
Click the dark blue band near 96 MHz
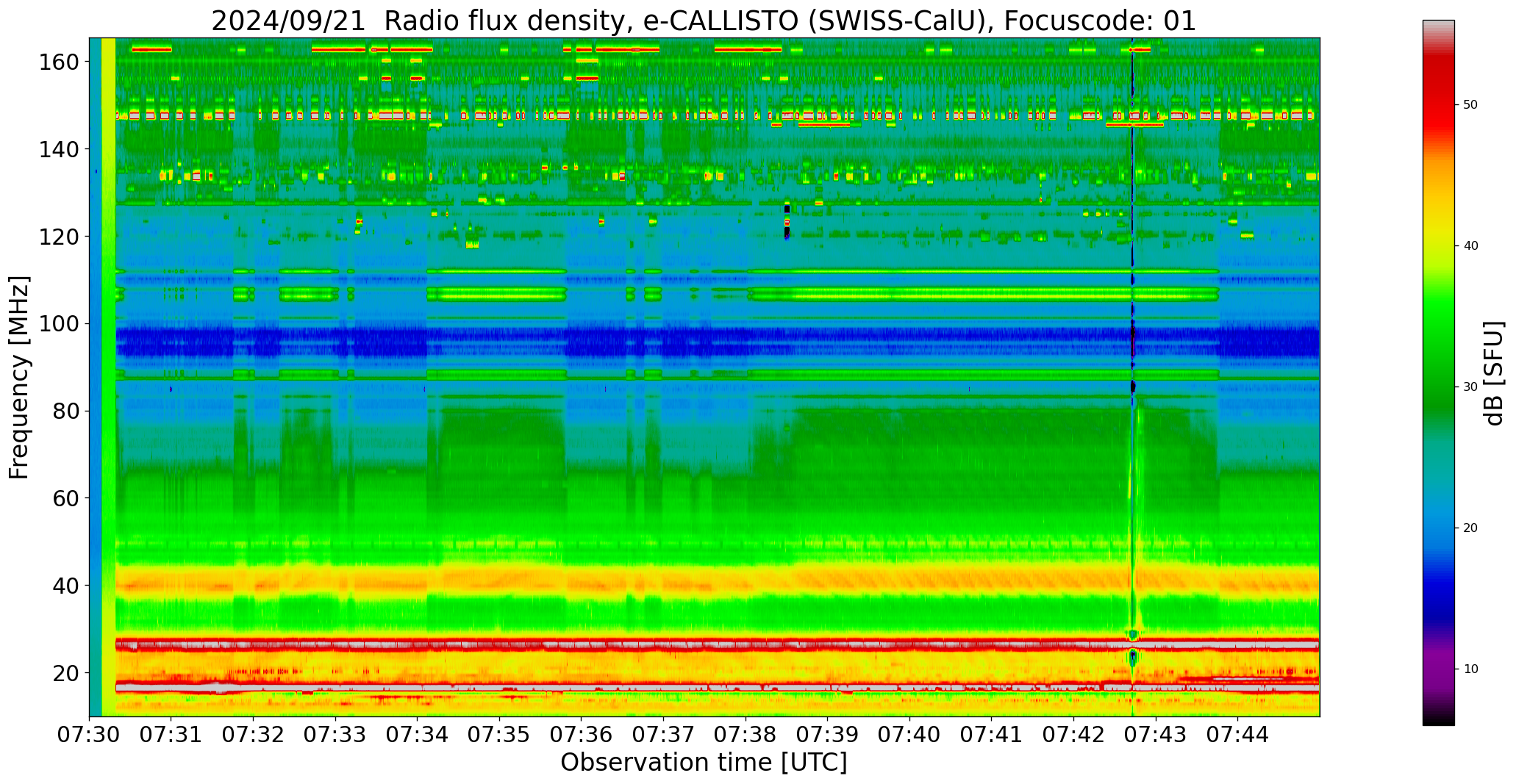(x=718, y=341)
